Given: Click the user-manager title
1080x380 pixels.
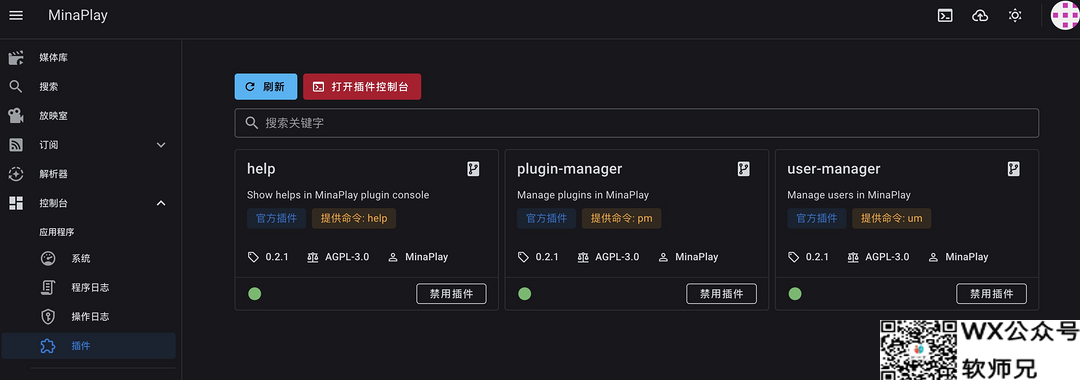Looking at the screenshot, I should coord(834,169).
